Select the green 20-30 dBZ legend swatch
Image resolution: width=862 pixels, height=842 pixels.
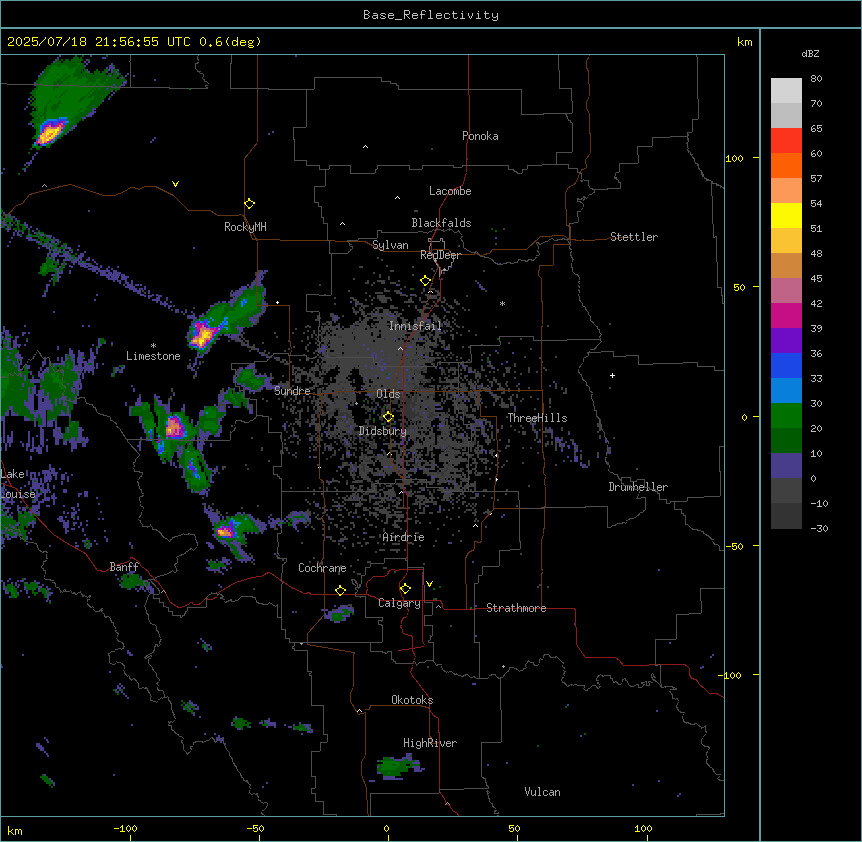pyautogui.click(x=786, y=416)
